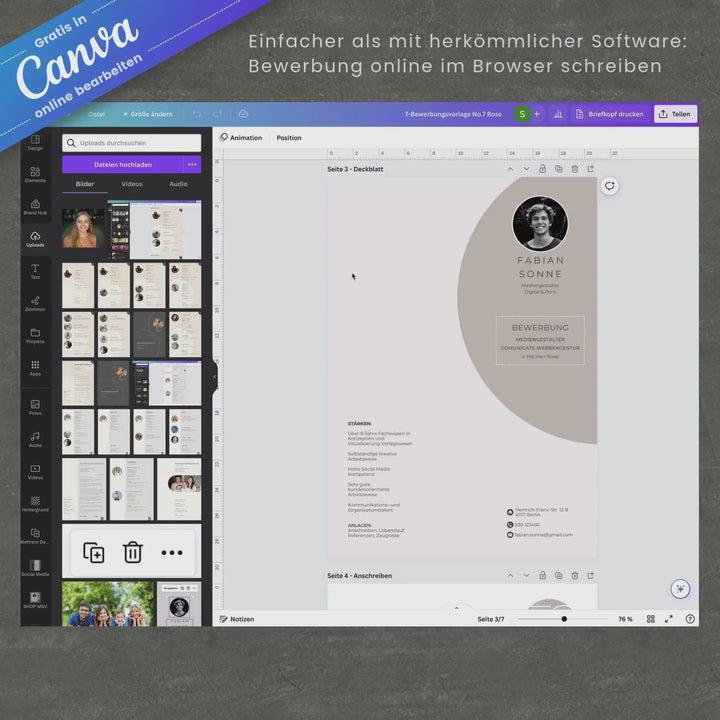Viewport: 720px width, 720px height.
Task: Open the grid view icon in bottom bar
Action: coord(651,619)
